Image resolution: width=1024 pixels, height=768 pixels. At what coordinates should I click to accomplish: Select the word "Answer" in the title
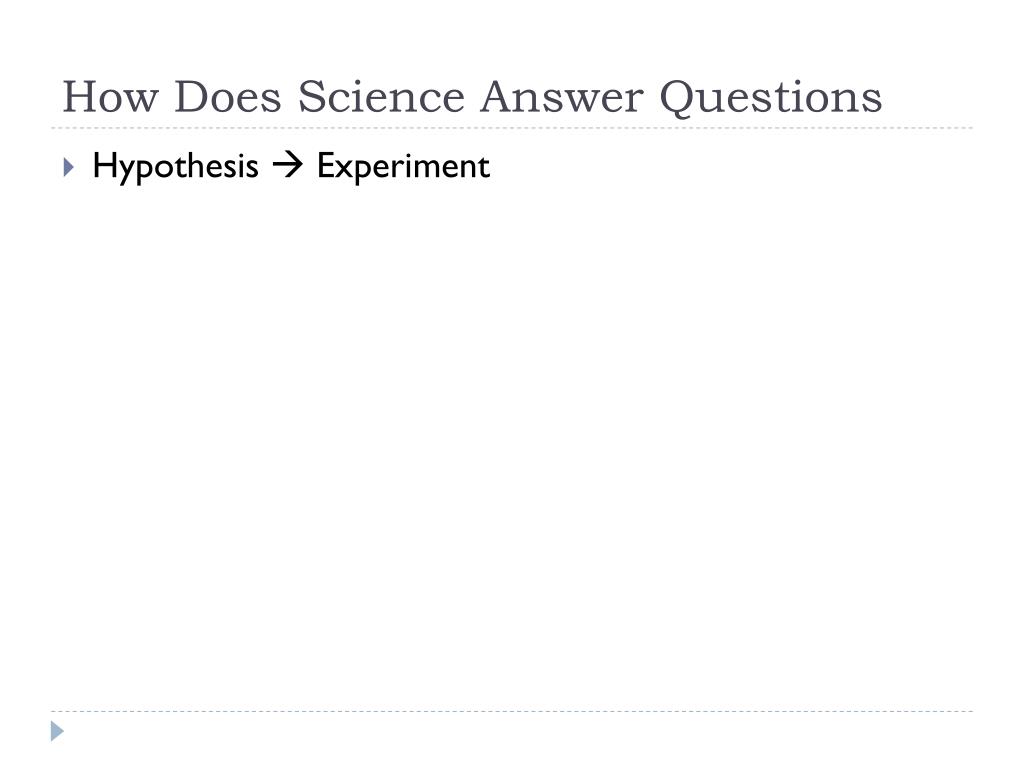click(562, 97)
